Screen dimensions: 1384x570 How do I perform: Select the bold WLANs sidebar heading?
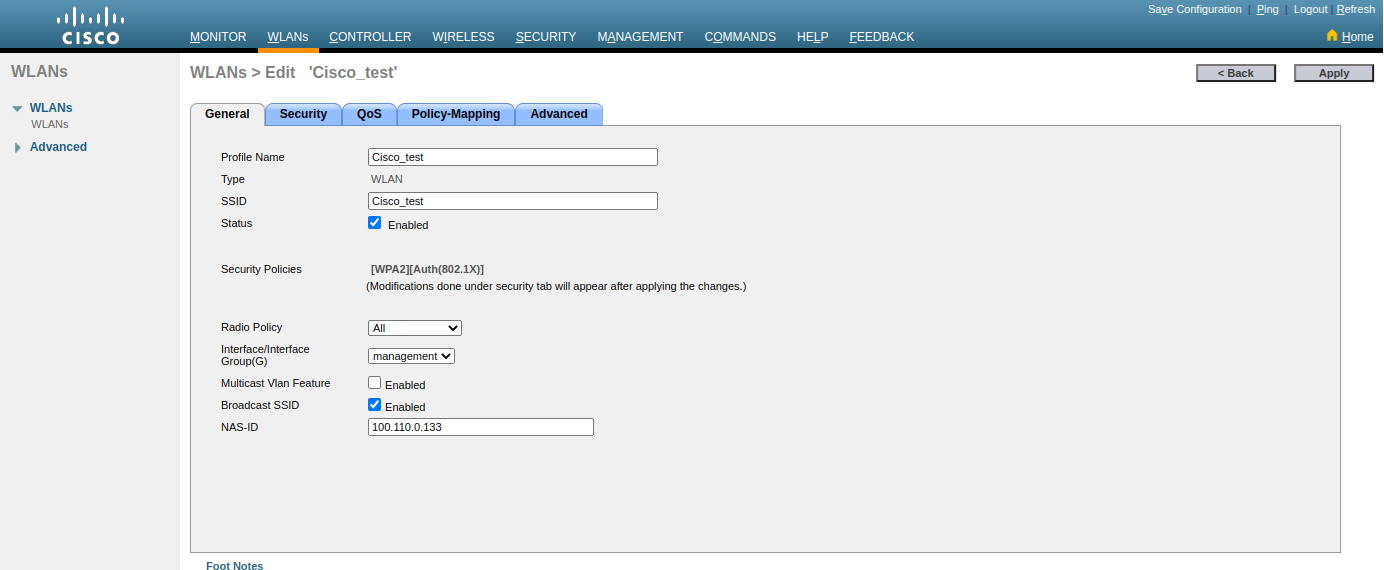pyautogui.click(x=51, y=108)
